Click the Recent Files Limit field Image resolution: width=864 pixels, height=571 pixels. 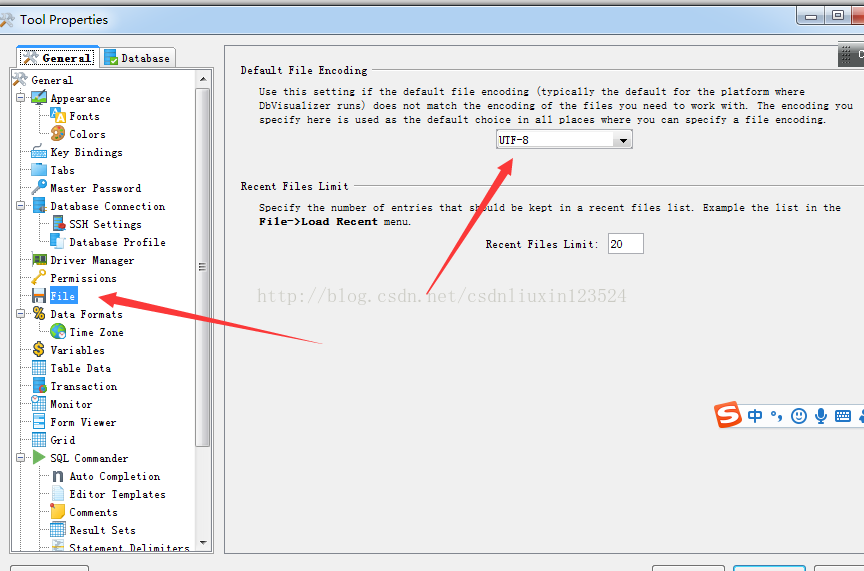point(625,244)
